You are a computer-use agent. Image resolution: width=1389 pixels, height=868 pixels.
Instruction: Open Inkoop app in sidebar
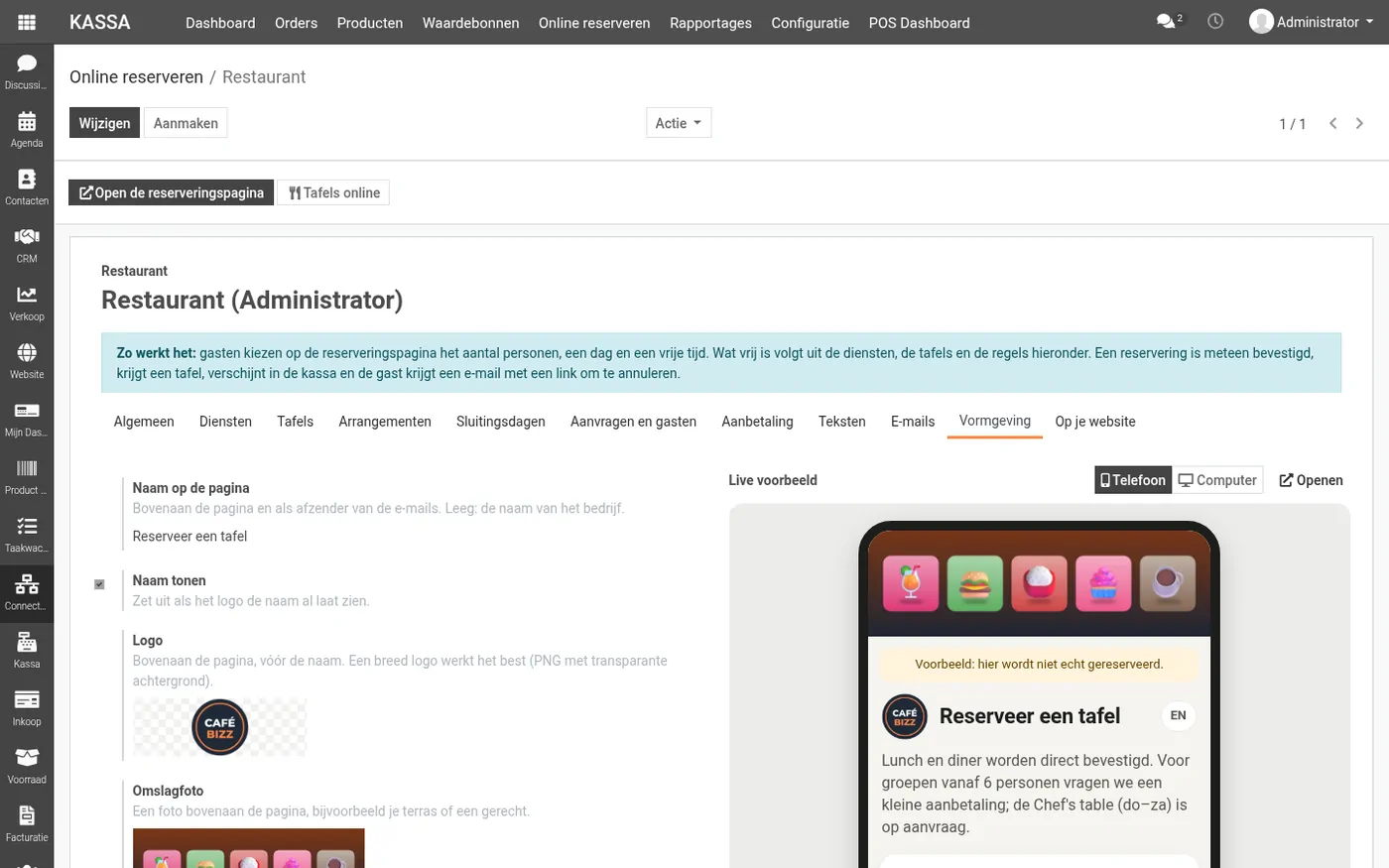(x=27, y=708)
